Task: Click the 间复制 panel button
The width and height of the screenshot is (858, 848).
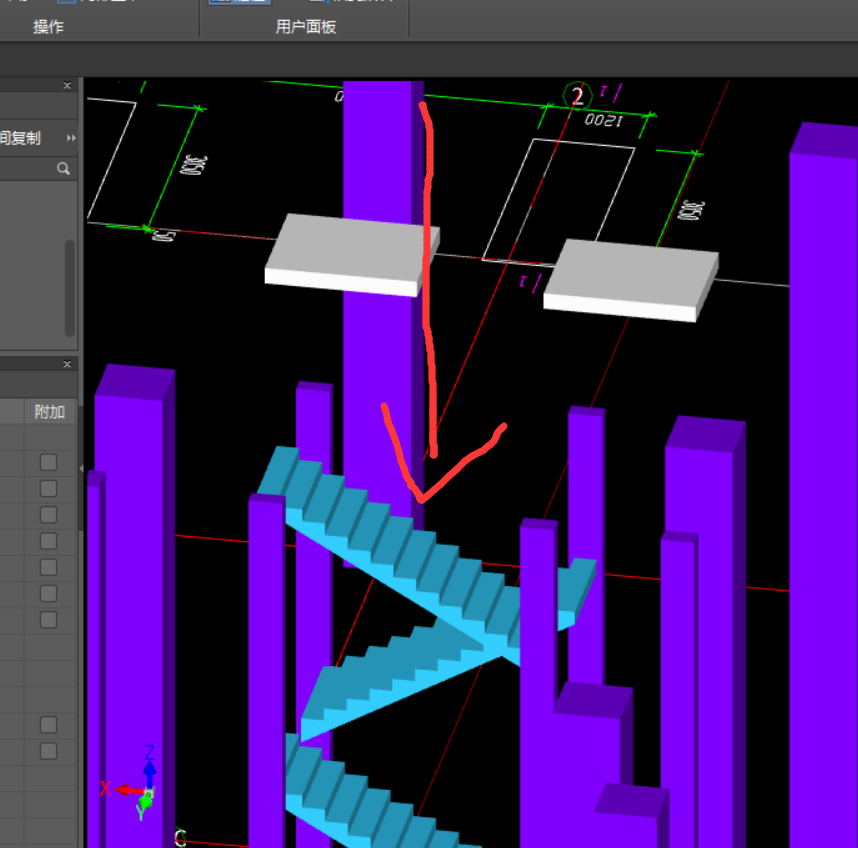Action: (20, 138)
